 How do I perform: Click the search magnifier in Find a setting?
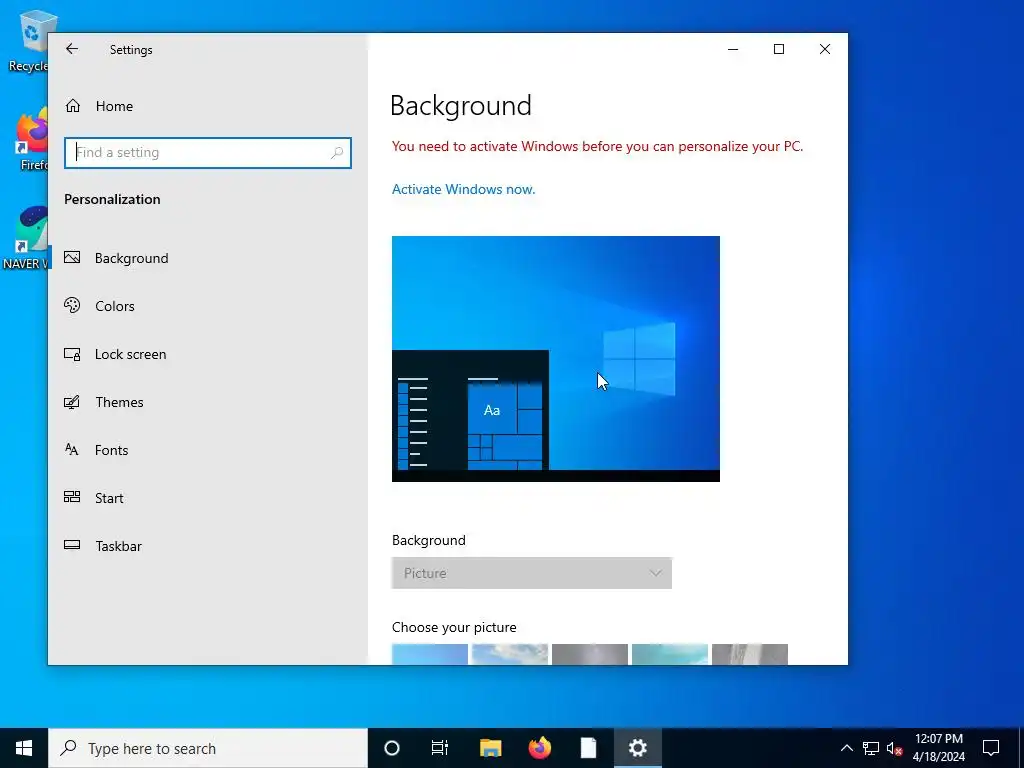pyautogui.click(x=337, y=153)
